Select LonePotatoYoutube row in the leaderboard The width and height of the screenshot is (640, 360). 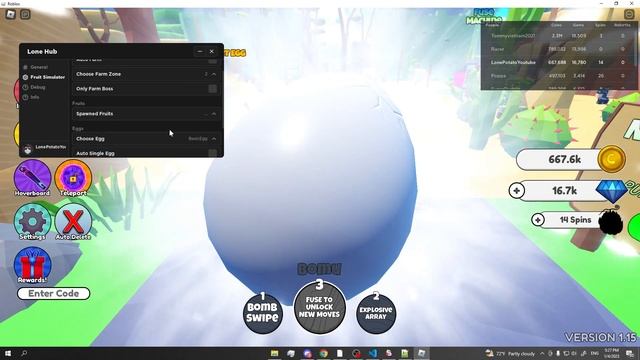coord(558,62)
